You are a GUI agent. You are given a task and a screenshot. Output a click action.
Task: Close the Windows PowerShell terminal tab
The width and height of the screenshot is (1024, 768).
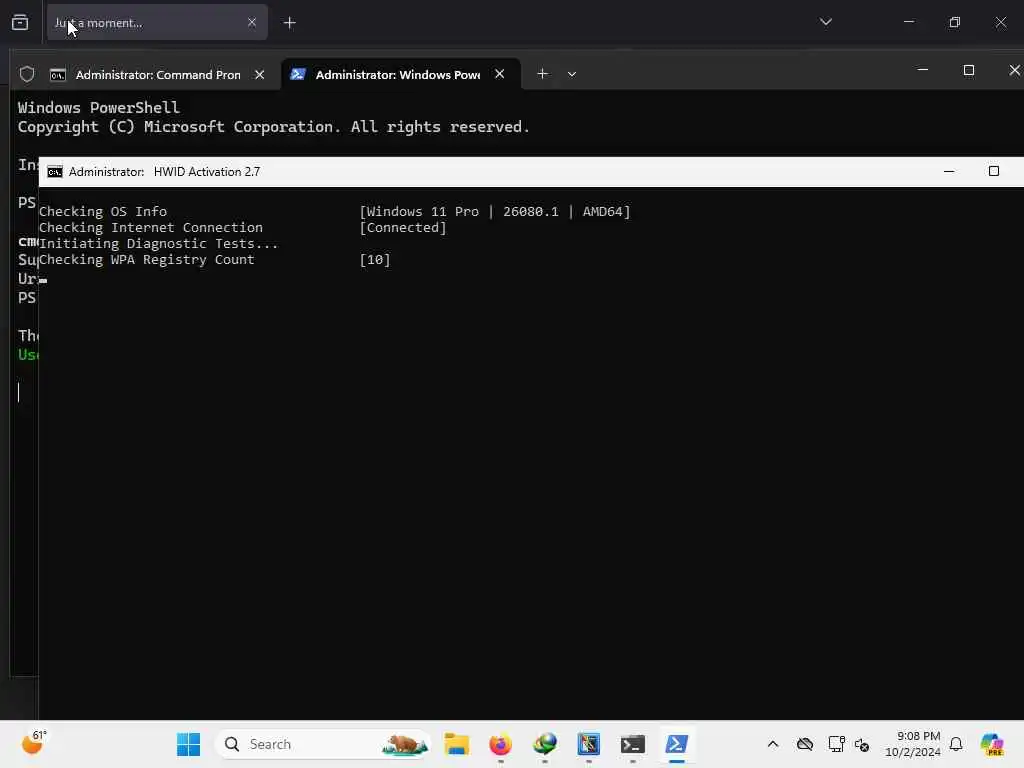[500, 74]
